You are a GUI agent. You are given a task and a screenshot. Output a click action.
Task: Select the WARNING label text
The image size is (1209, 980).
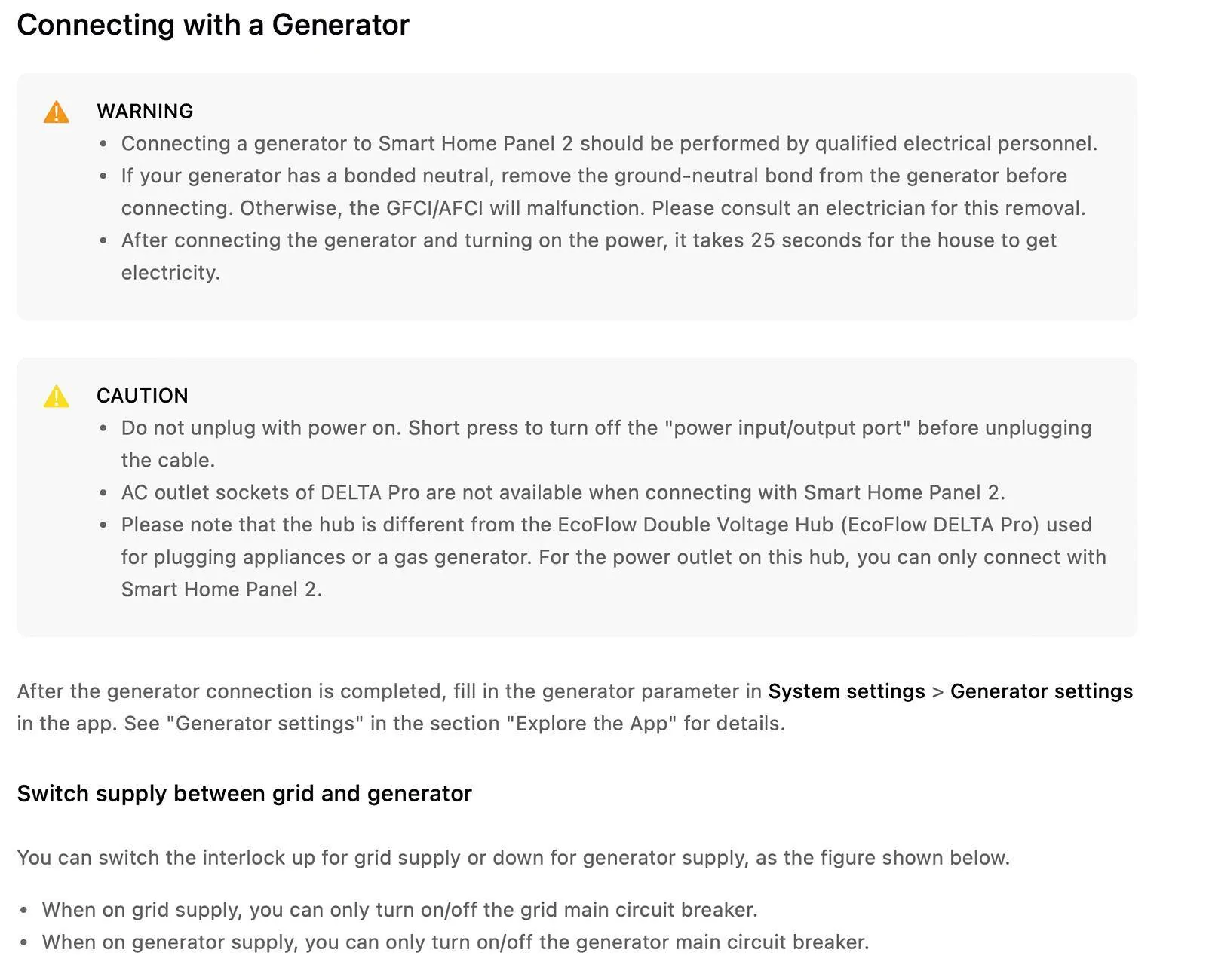click(145, 111)
